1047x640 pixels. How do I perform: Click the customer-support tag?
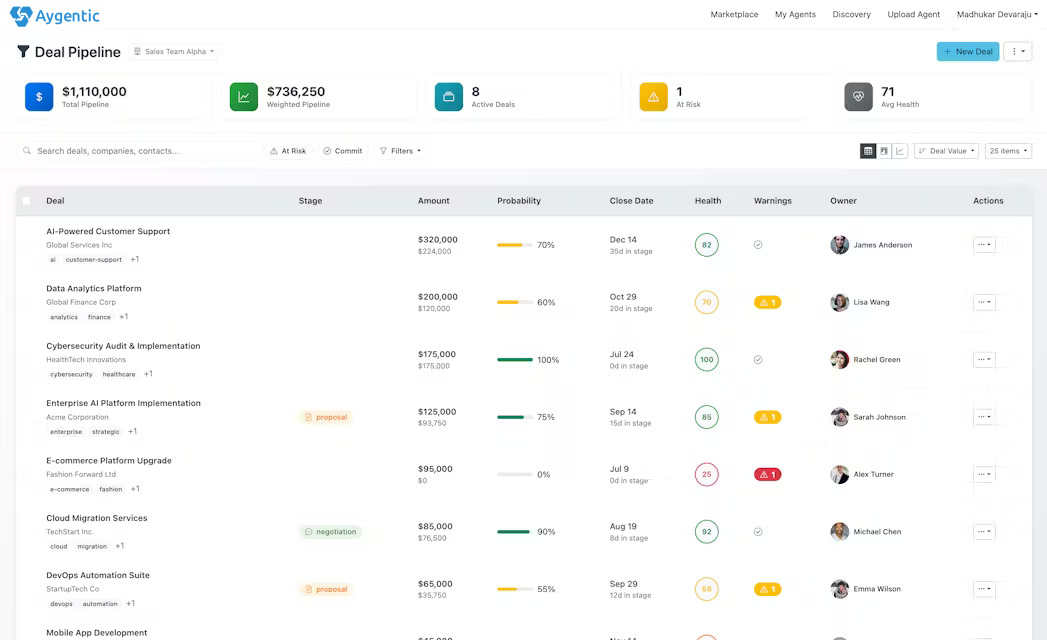(x=93, y=259)
